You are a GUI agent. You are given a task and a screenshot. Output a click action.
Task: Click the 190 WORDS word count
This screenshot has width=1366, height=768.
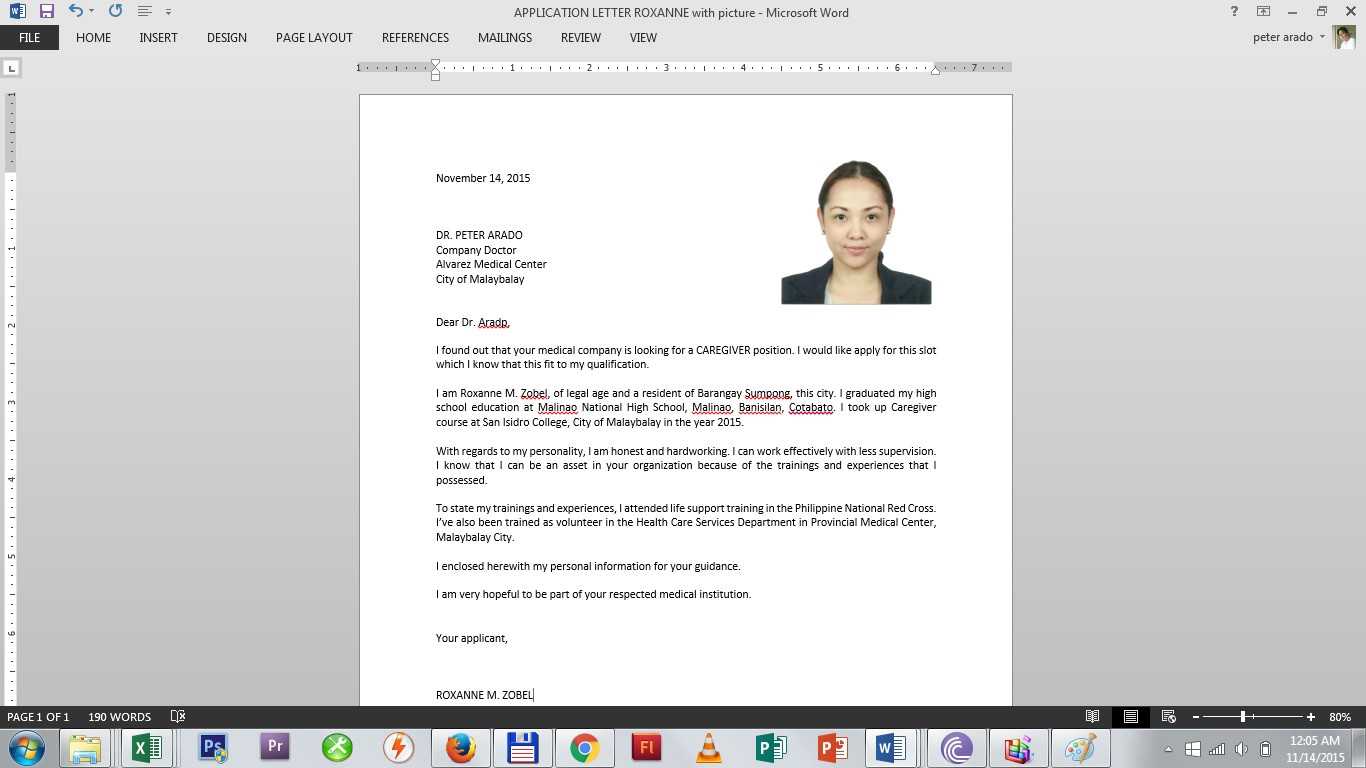coord(119,717)
